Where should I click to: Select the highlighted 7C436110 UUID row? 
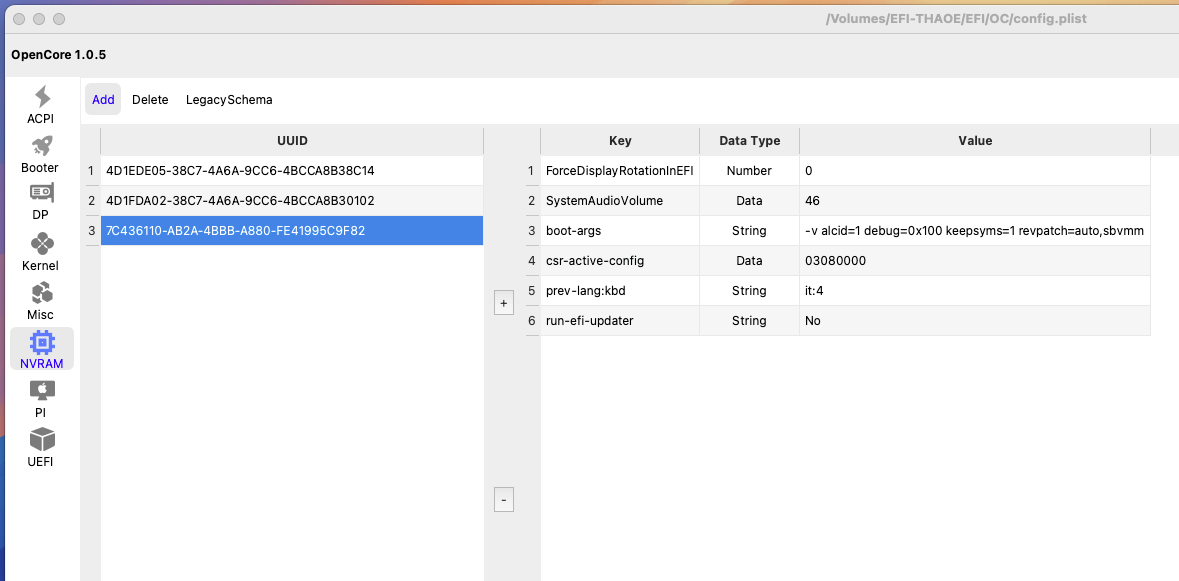292,231
